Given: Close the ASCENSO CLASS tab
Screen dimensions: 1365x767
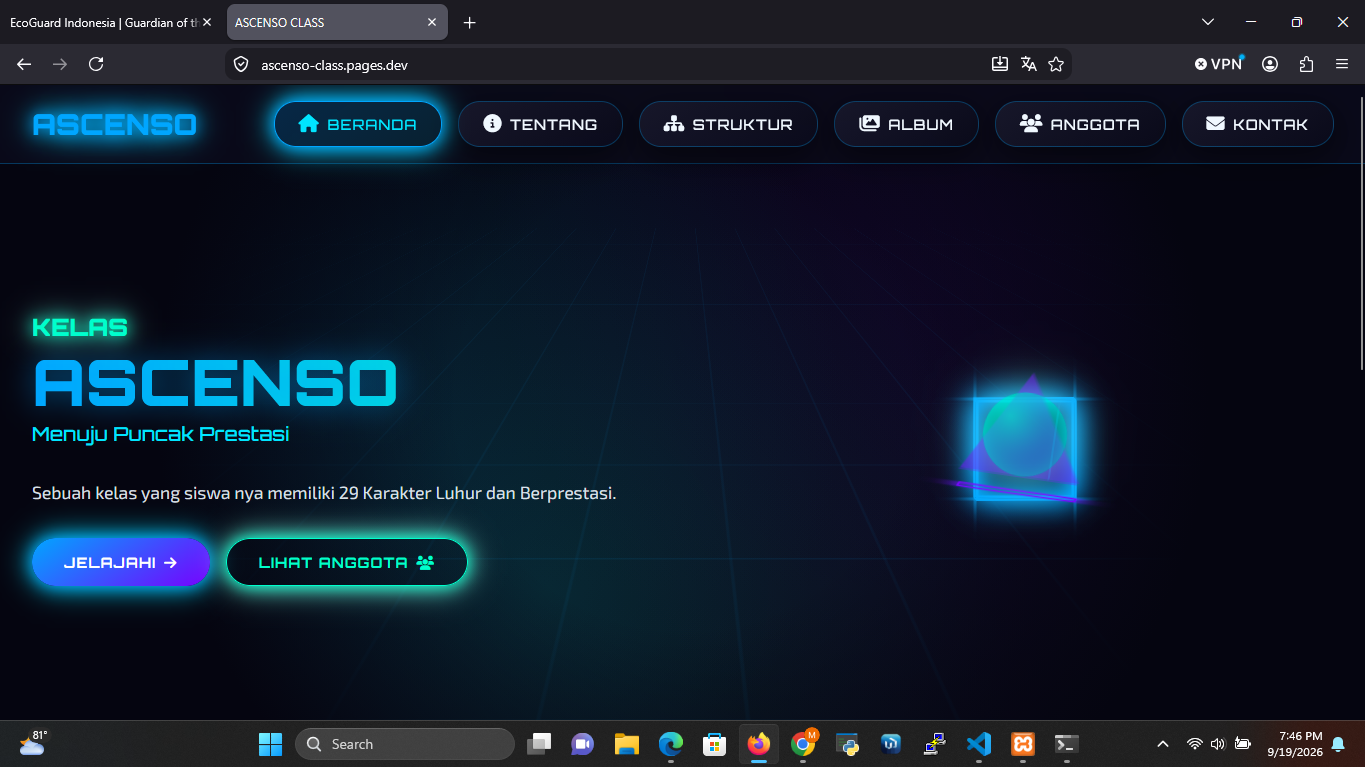Looking at the screenshot, I should point(432,22).
